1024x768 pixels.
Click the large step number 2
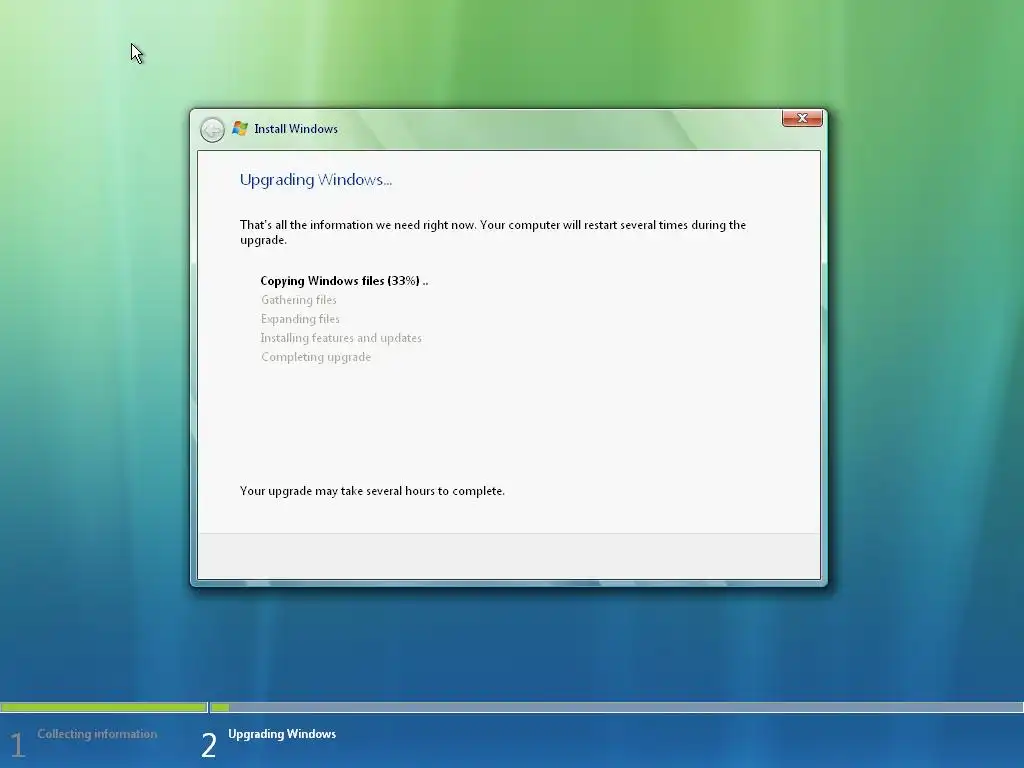click(x=209, y=745)
